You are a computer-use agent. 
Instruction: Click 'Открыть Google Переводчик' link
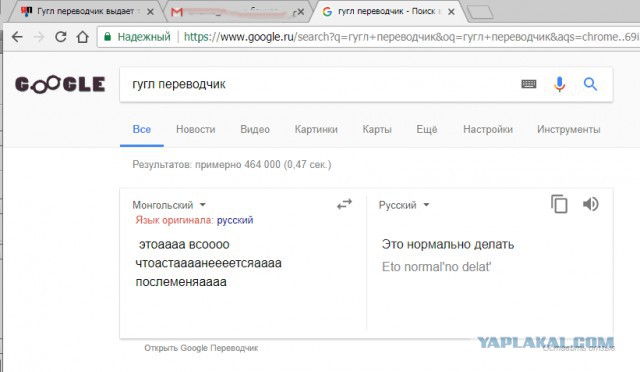pos(201,348)
